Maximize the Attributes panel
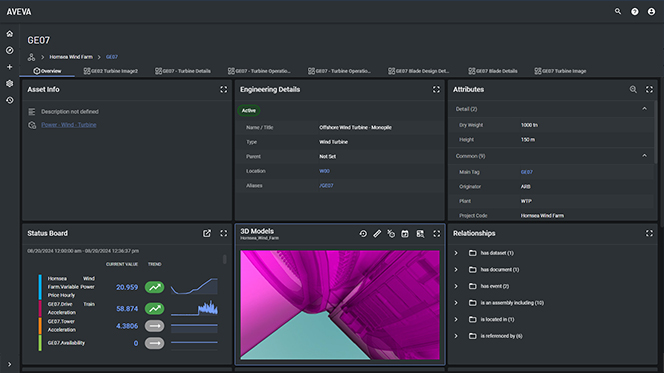Image resolution: width=664 pixels, height=373 pixels. [649, 89]
